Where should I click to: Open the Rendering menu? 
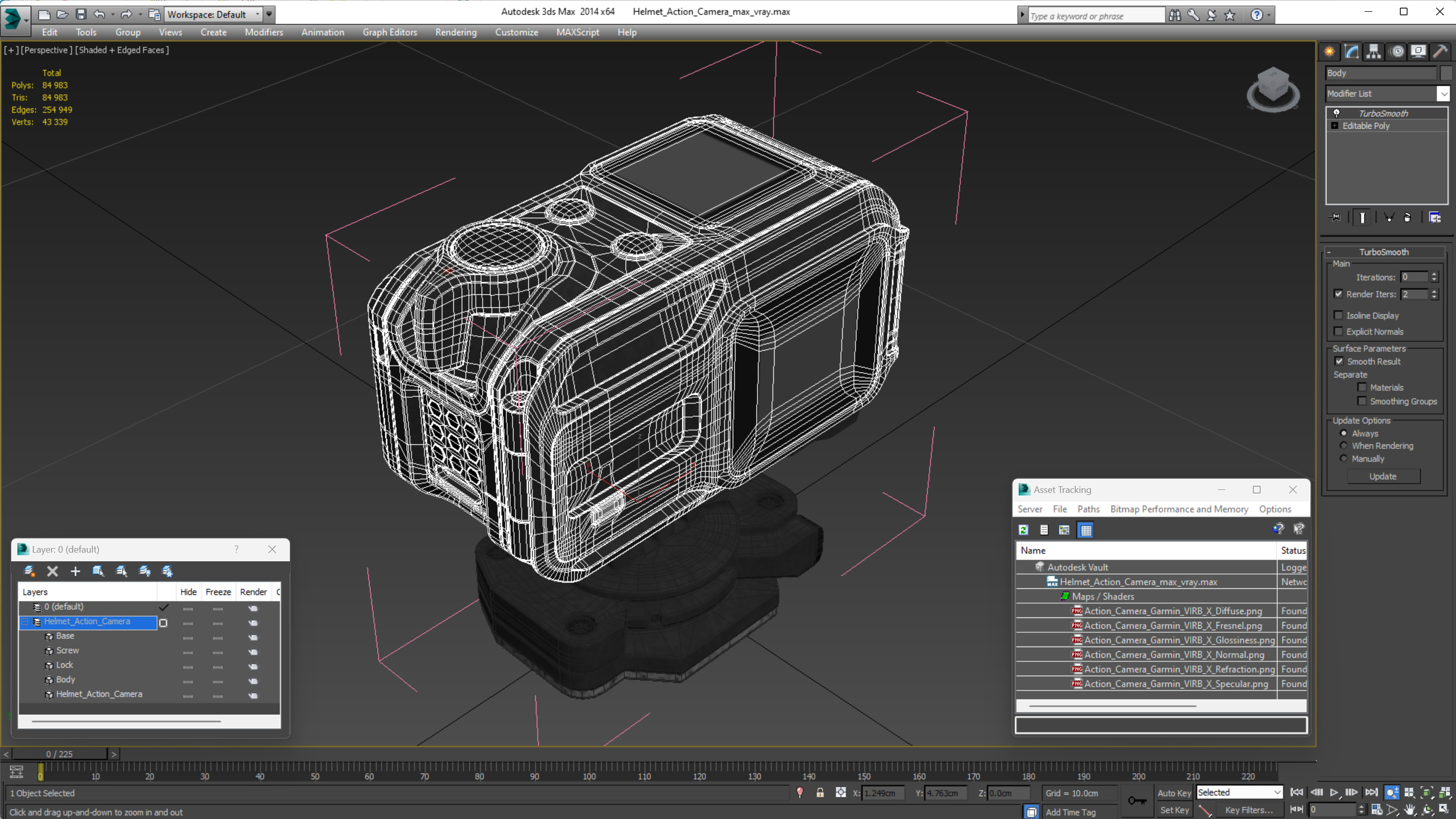pyautogui.click(x=454, y=32)
